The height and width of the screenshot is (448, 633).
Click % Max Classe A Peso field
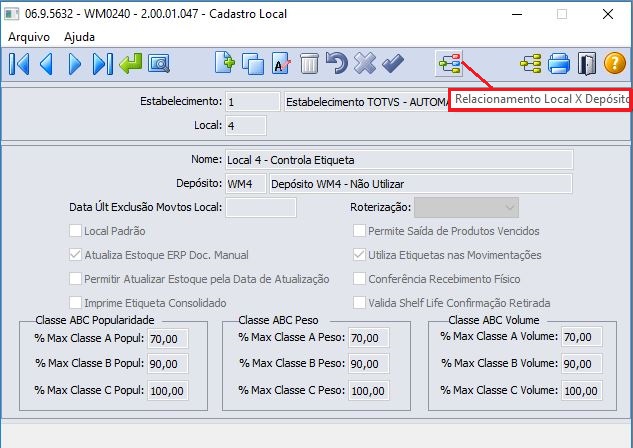pos(369,338)
